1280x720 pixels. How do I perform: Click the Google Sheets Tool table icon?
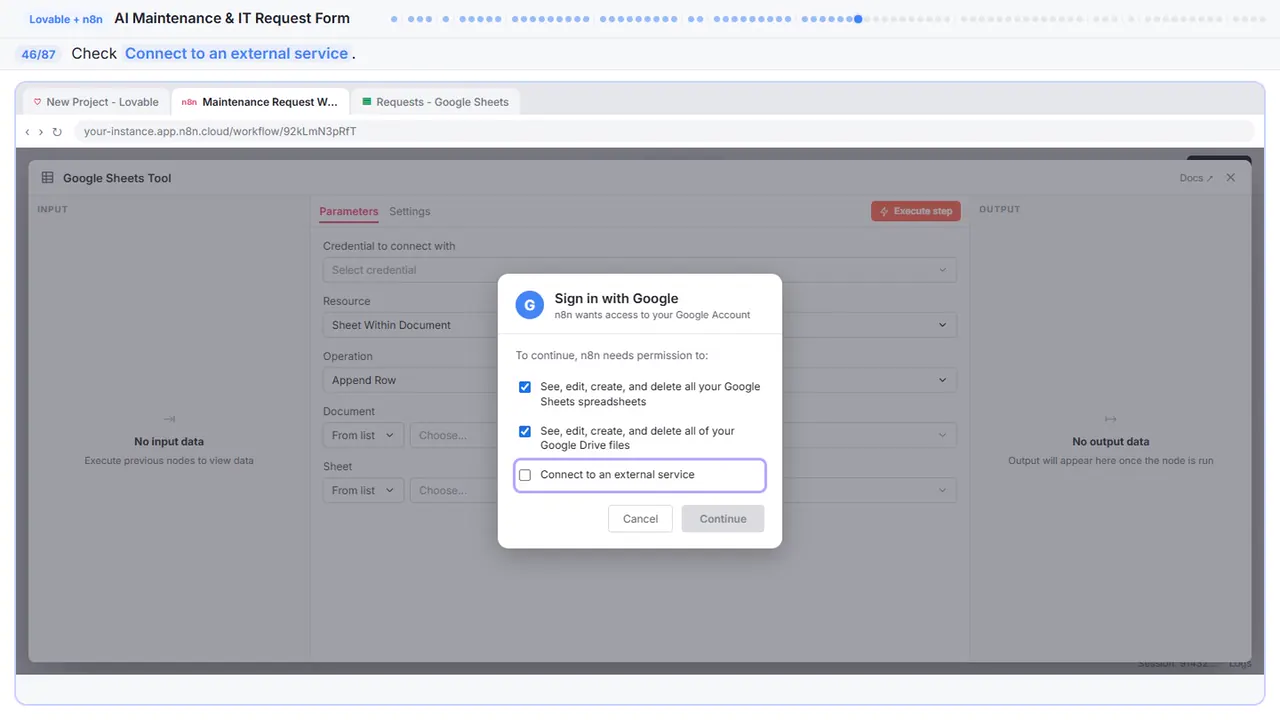pos(48,177)
